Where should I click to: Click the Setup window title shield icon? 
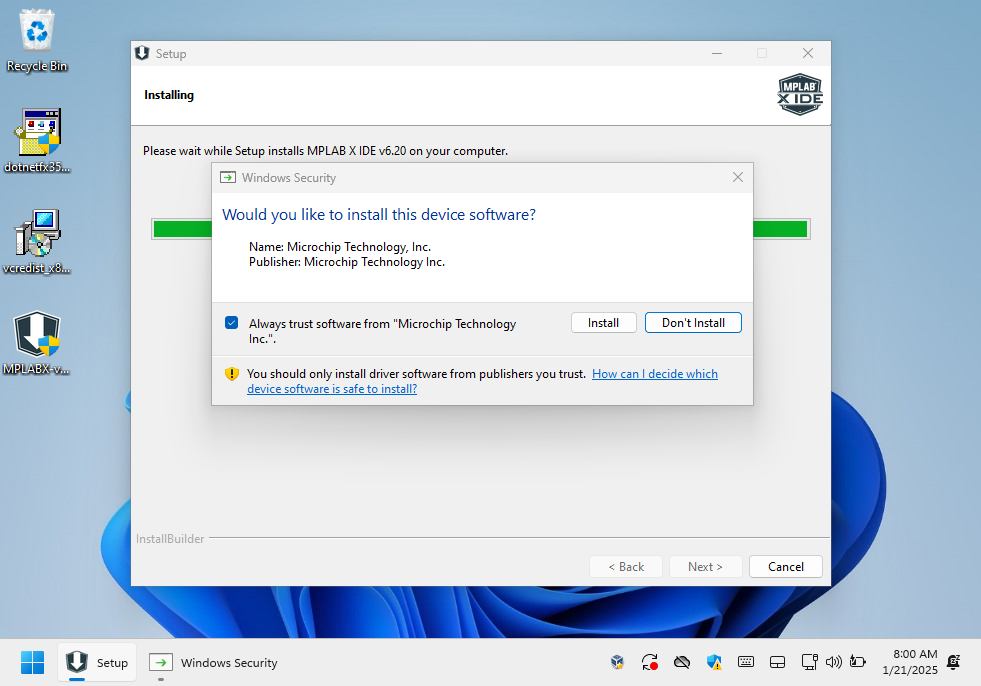pos(142,53)
